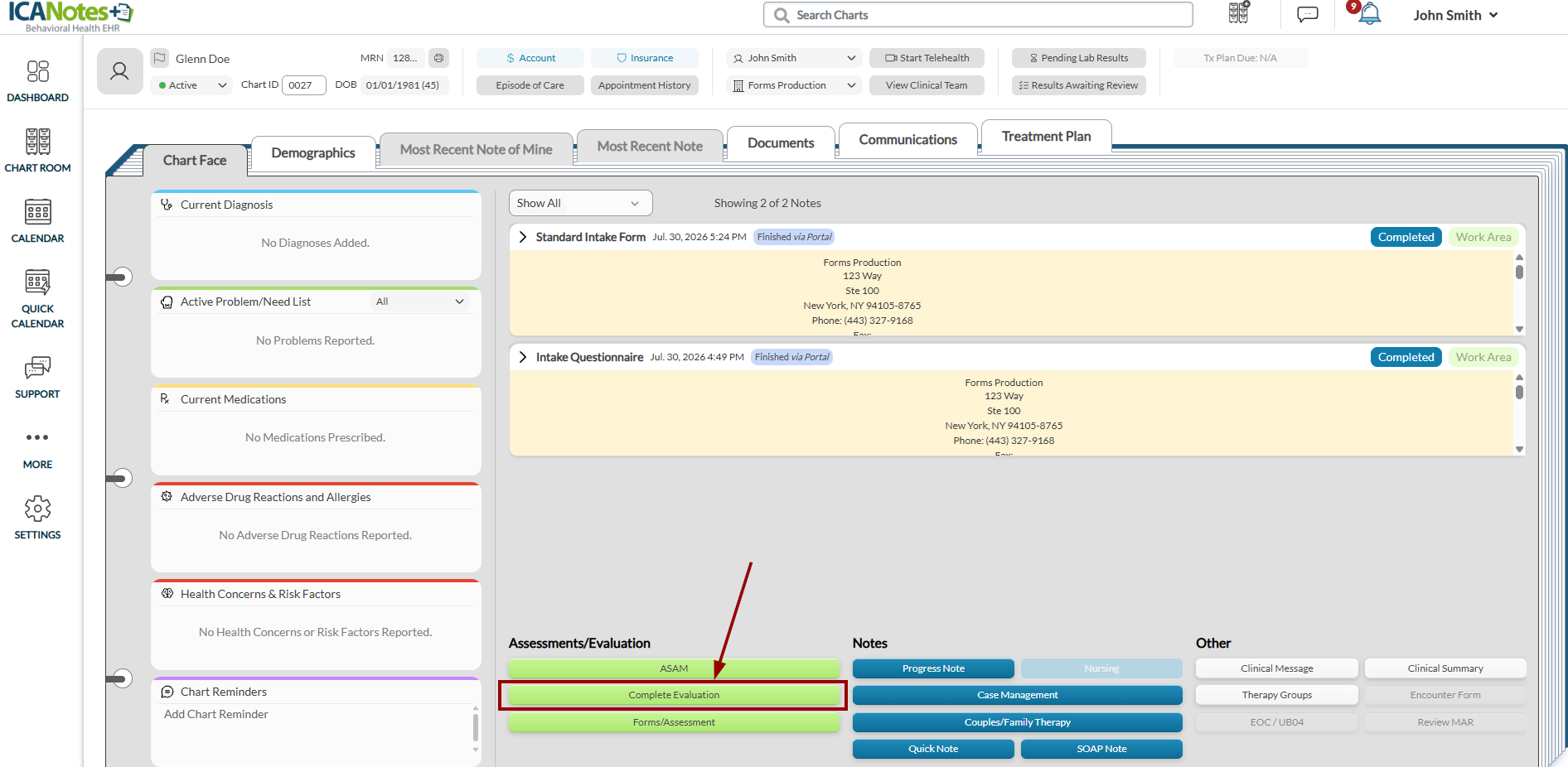Open the Active status dropdown
The width and height of the screenshot is (1568, 767).
(x=191, y=85)
